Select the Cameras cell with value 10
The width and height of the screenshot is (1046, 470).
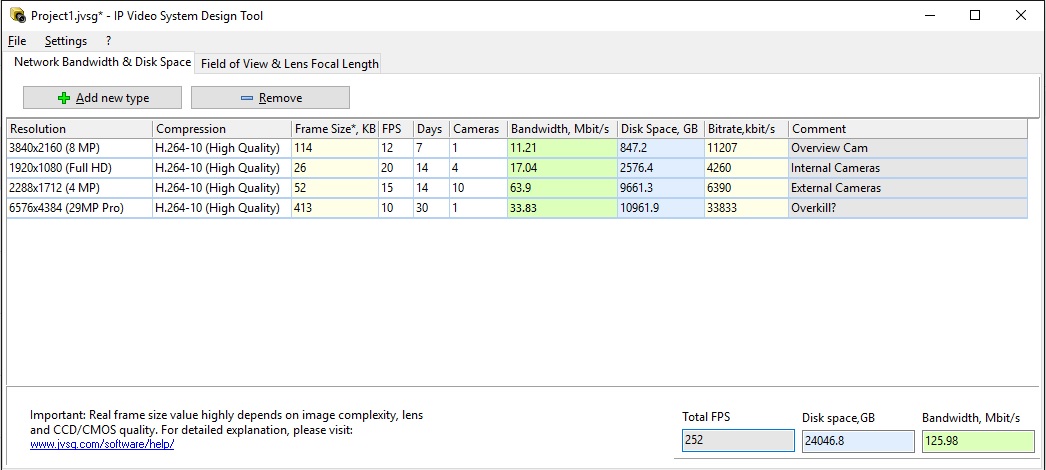[477, 188]
